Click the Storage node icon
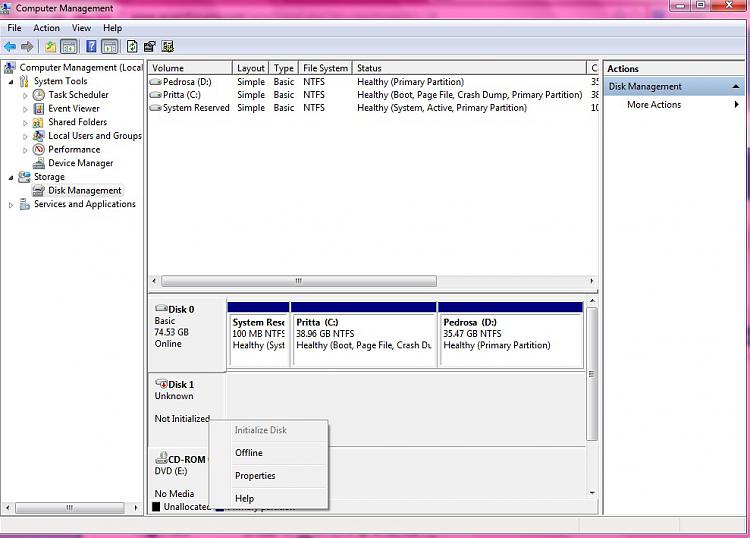The image size is (750, 538). [24, 177]
